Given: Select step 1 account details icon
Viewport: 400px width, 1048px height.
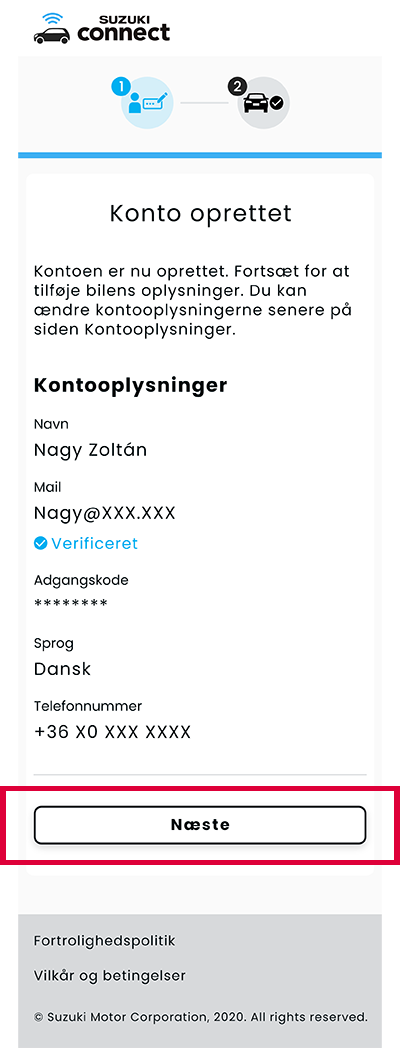Looking at the screenshot, I should tap(147, 103).
